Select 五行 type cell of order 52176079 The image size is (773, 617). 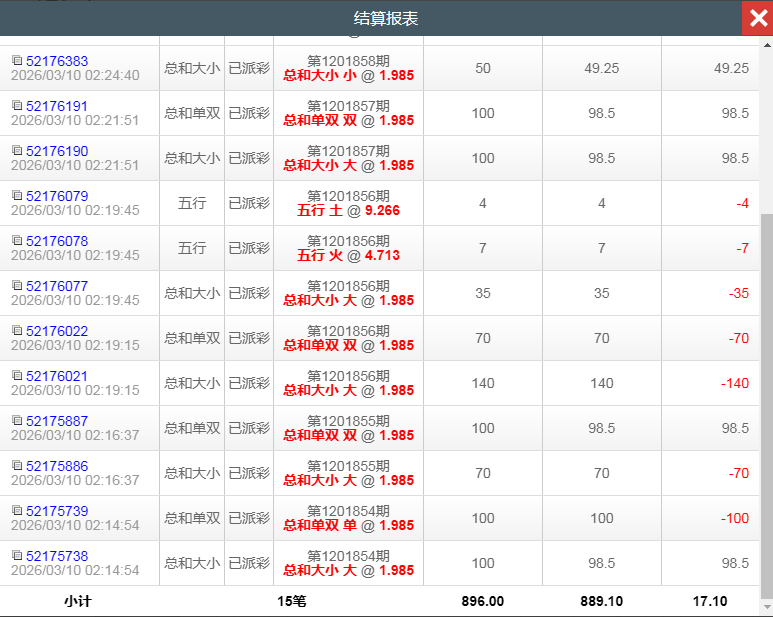coord(192,204)
